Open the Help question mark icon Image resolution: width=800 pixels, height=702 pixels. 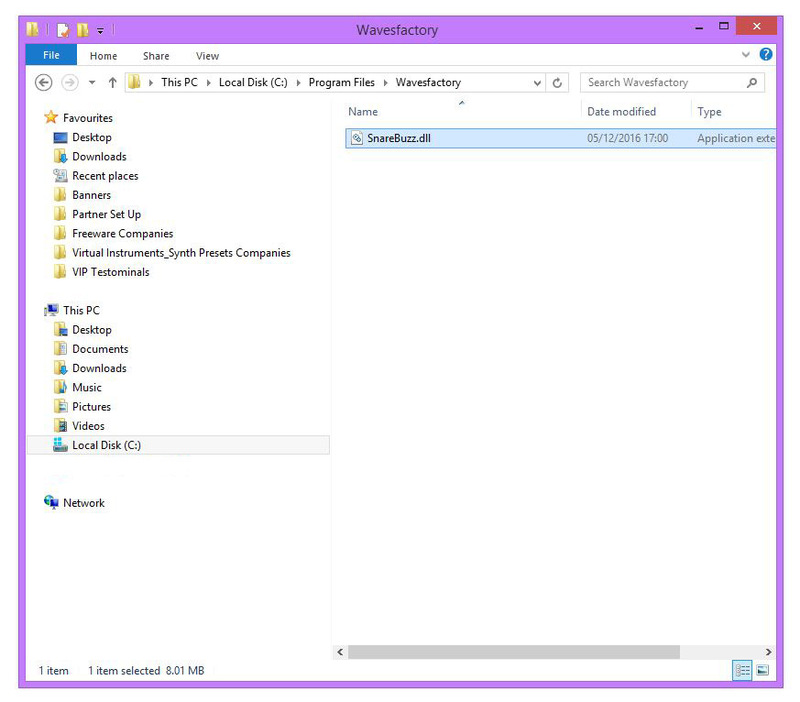(765, 55)
